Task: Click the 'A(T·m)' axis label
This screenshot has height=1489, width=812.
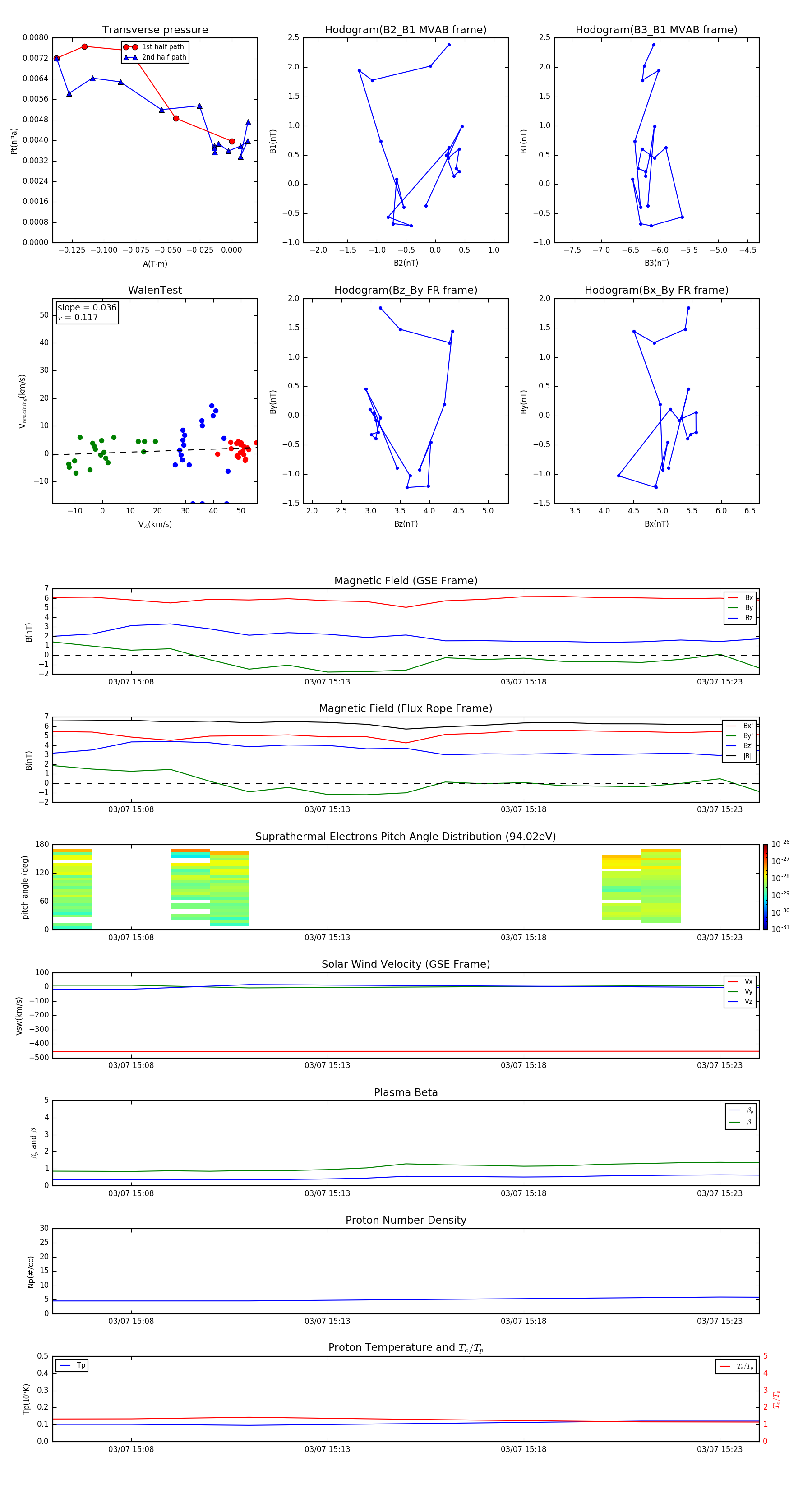Action: click(155, 264)
